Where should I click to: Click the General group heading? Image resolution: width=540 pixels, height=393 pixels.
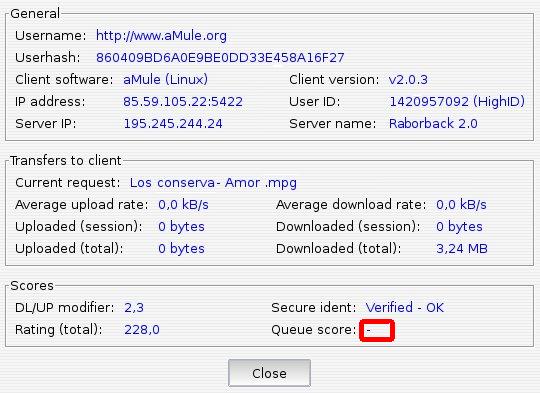coord(35,14)
